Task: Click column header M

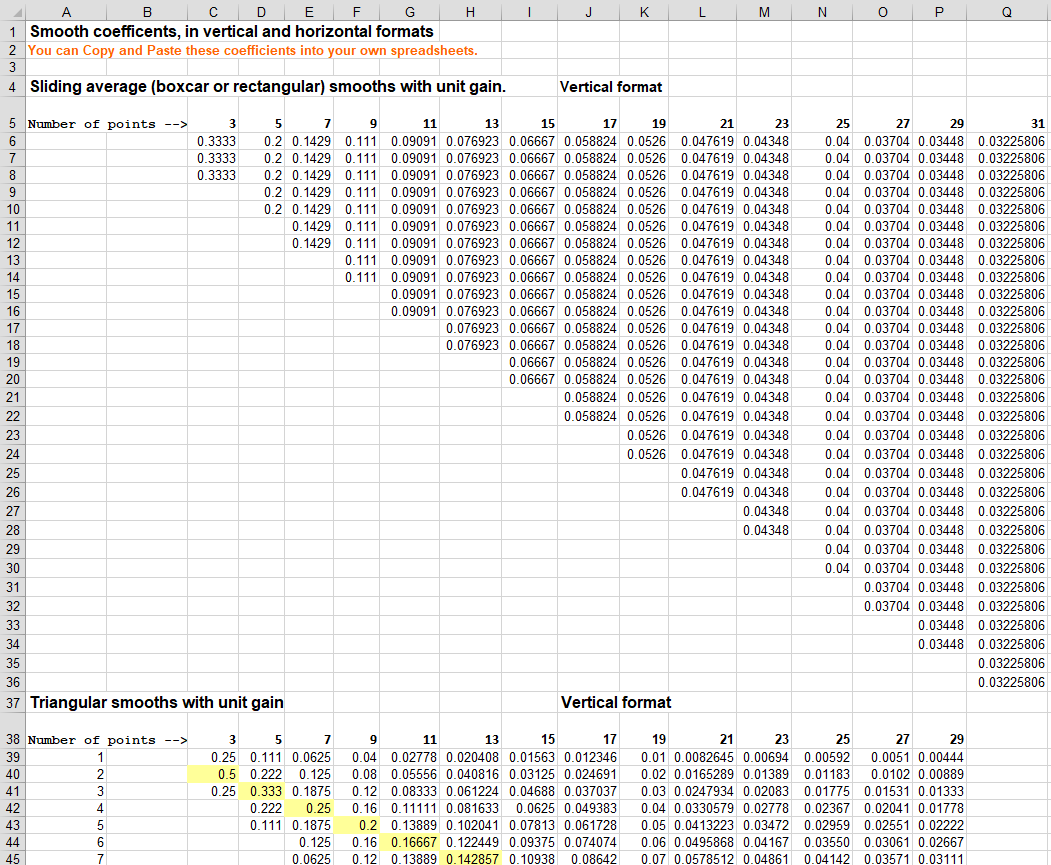Action: [765, 12]
